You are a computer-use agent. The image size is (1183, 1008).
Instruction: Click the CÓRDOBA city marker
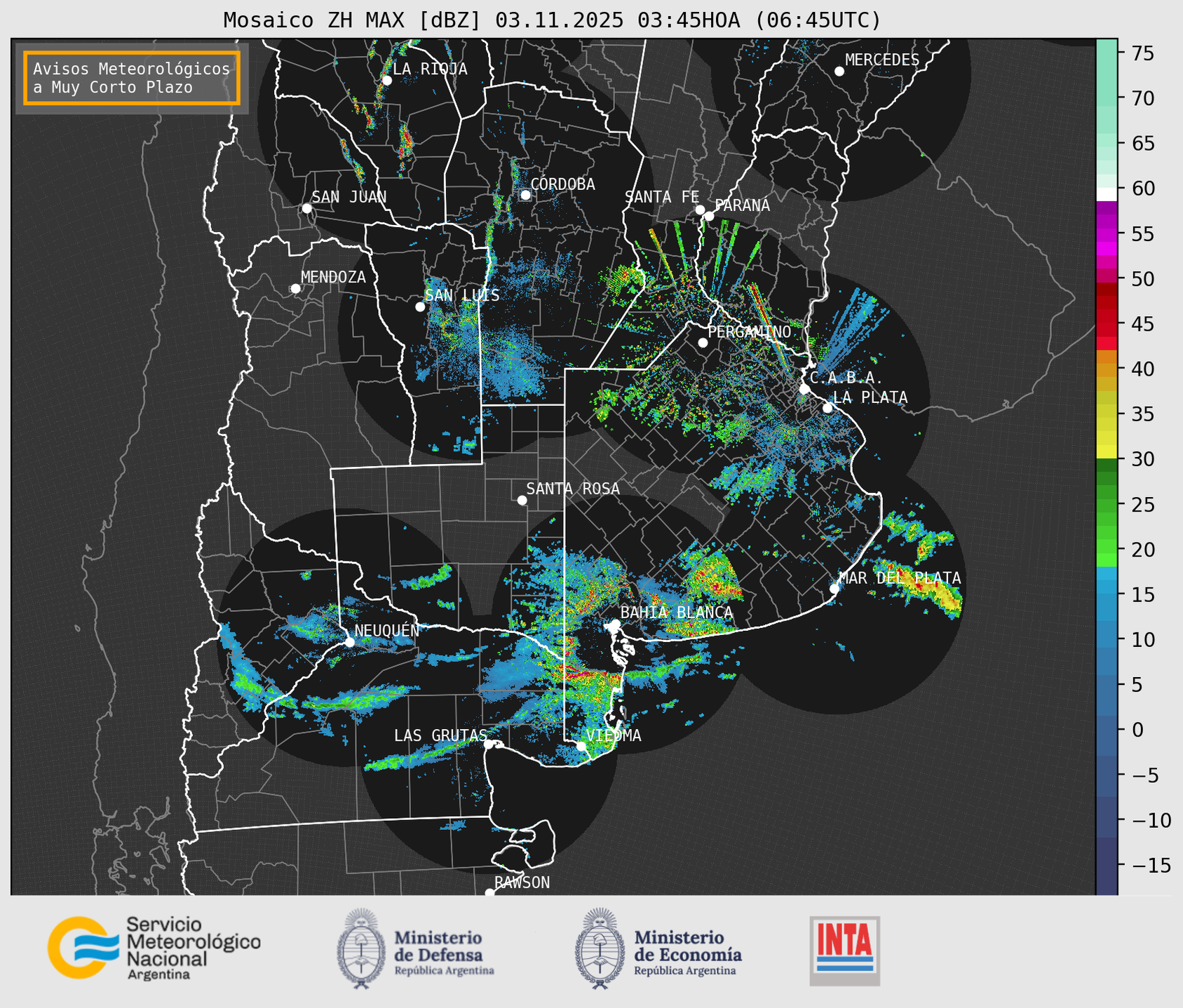[525, 195]
